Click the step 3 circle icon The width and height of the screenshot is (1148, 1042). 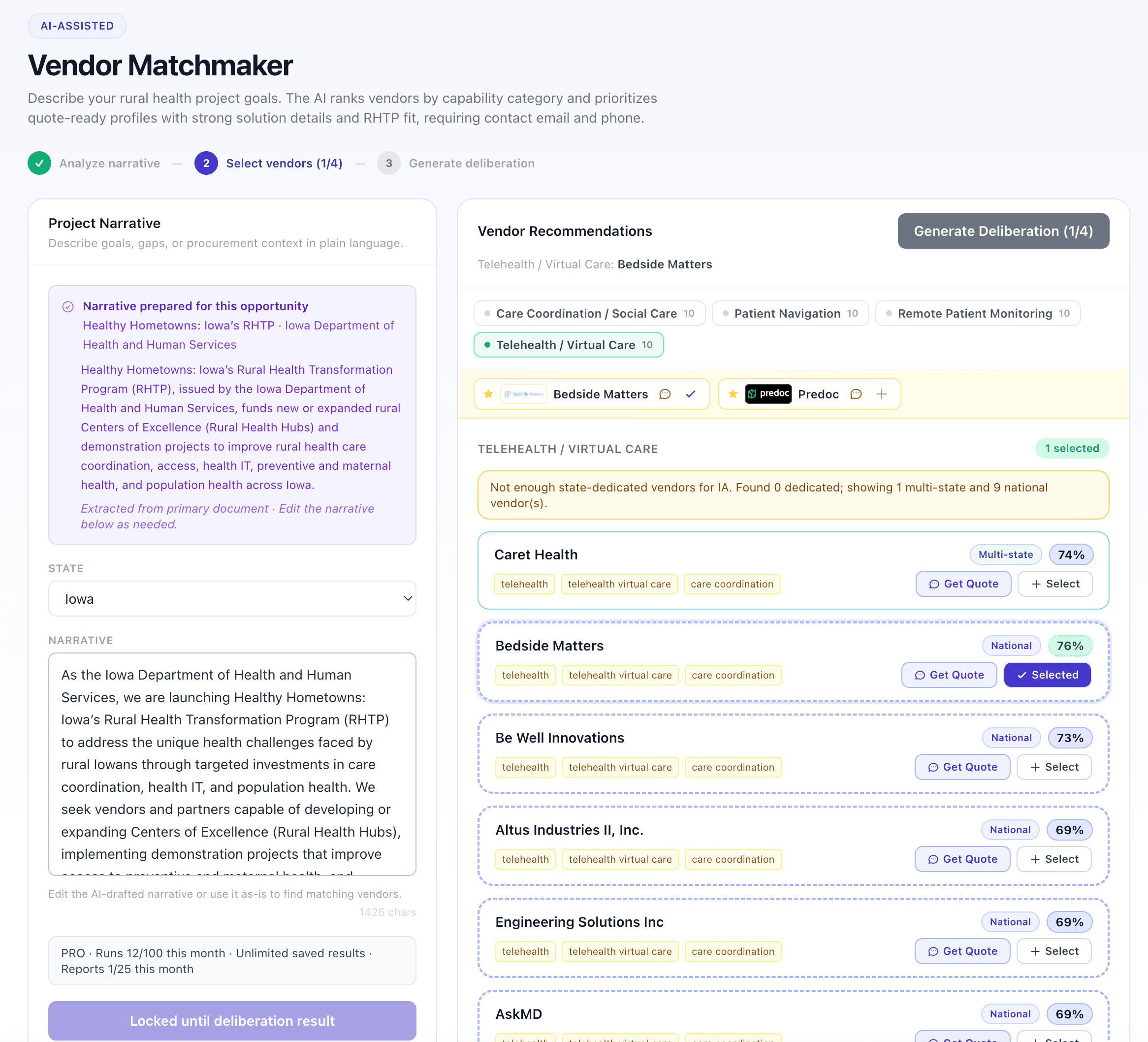pyautogui.click(x=389, y=163)
